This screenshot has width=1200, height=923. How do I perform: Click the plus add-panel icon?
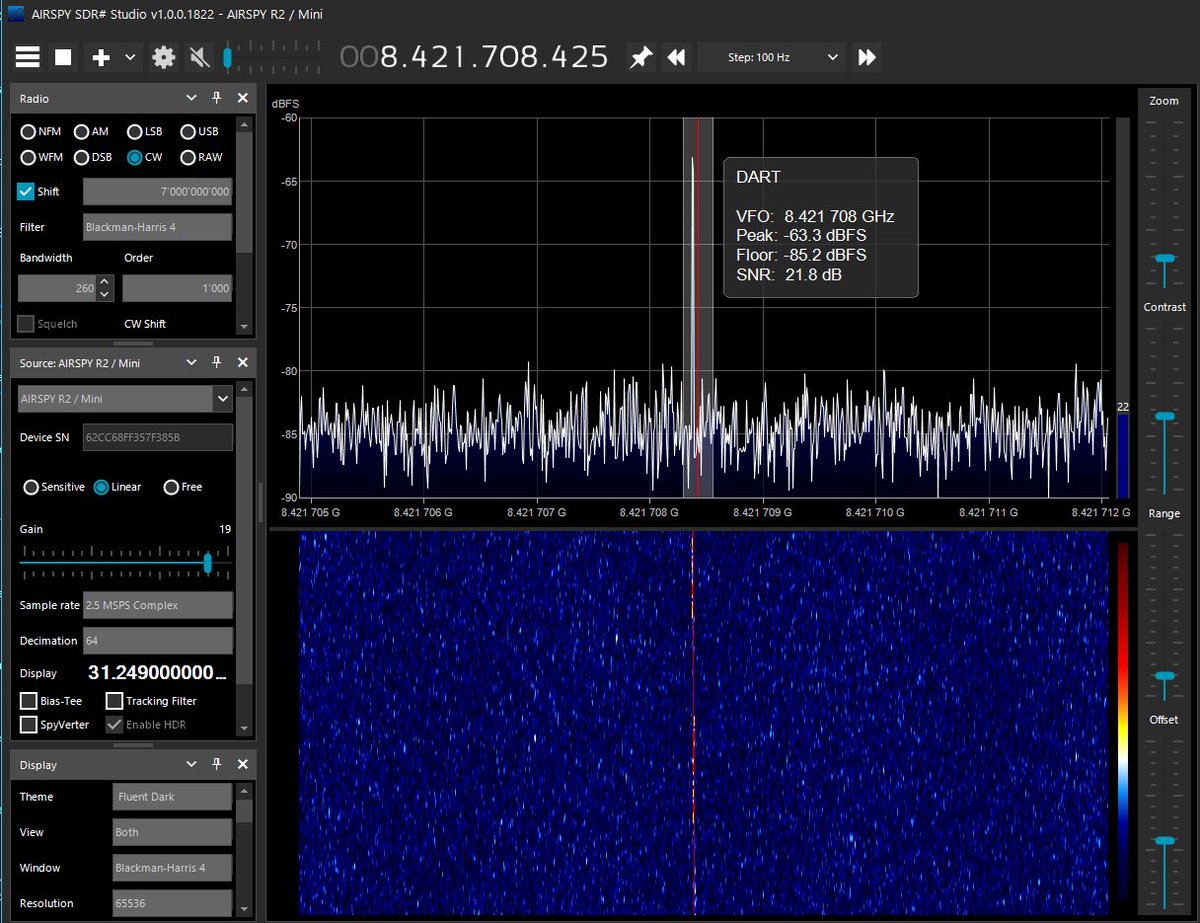101,57
